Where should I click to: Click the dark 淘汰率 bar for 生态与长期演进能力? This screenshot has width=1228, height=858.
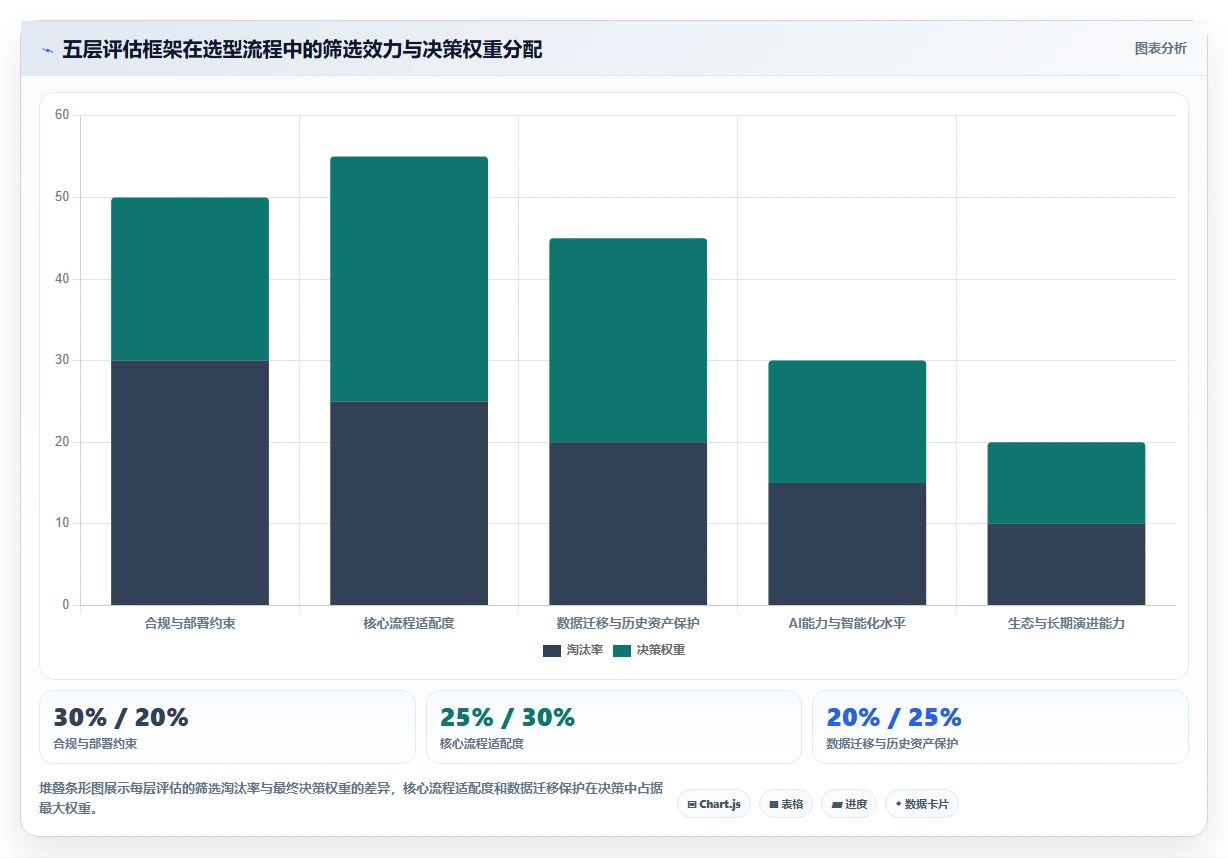coord(1066,564)
